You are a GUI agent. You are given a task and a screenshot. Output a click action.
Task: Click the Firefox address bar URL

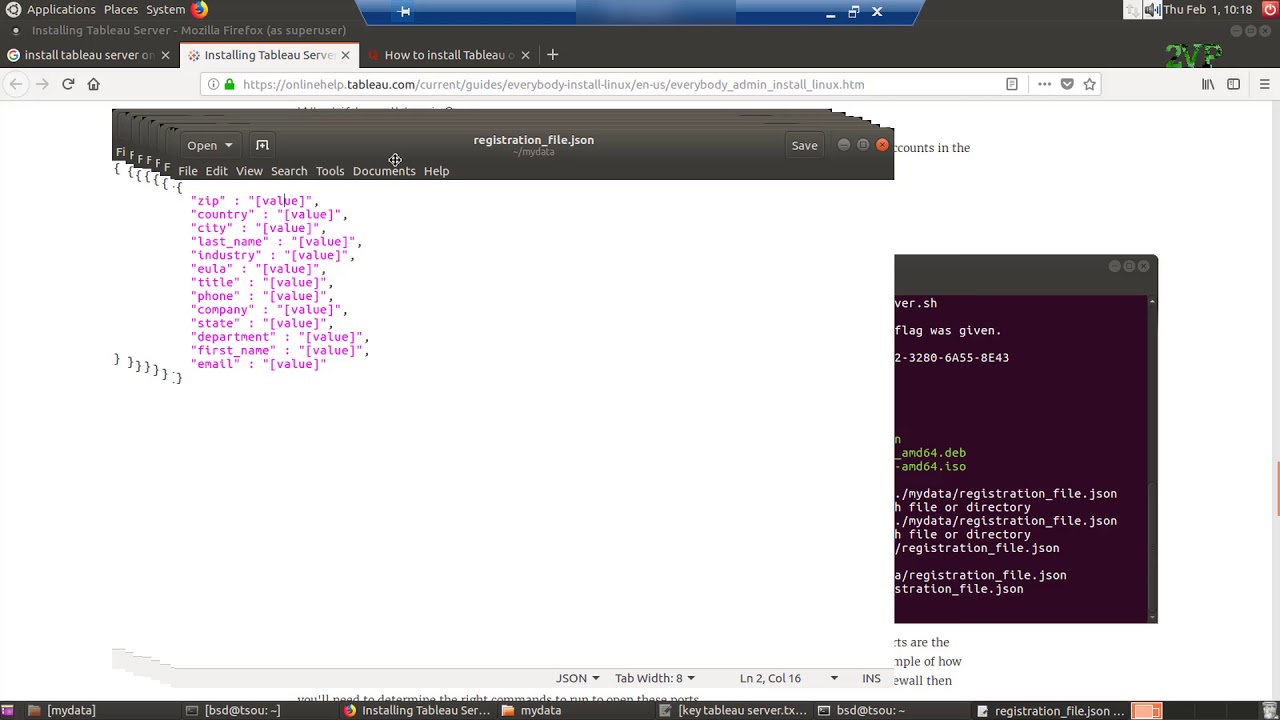553,84
